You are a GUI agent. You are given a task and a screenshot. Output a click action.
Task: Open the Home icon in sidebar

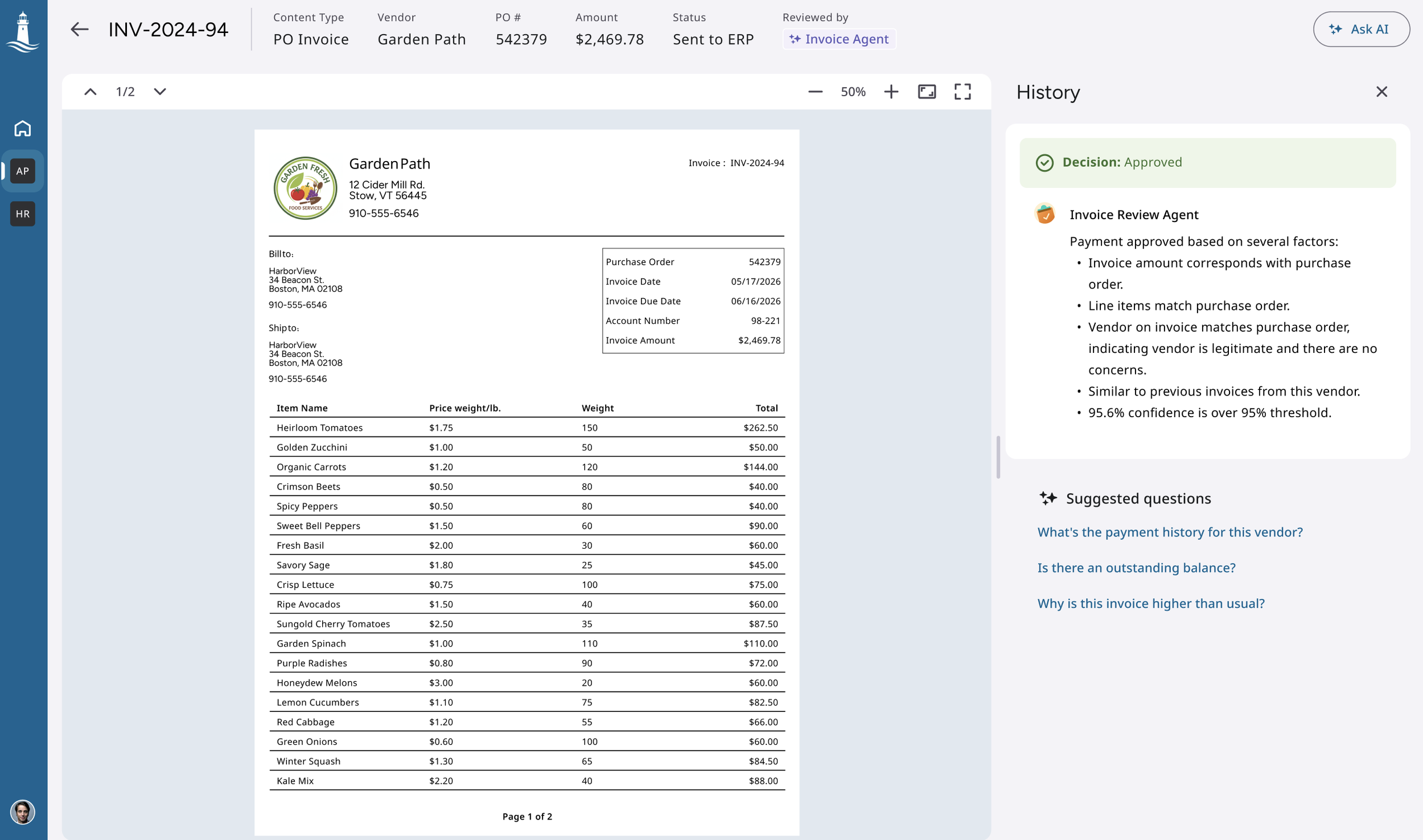coord(23,128)
